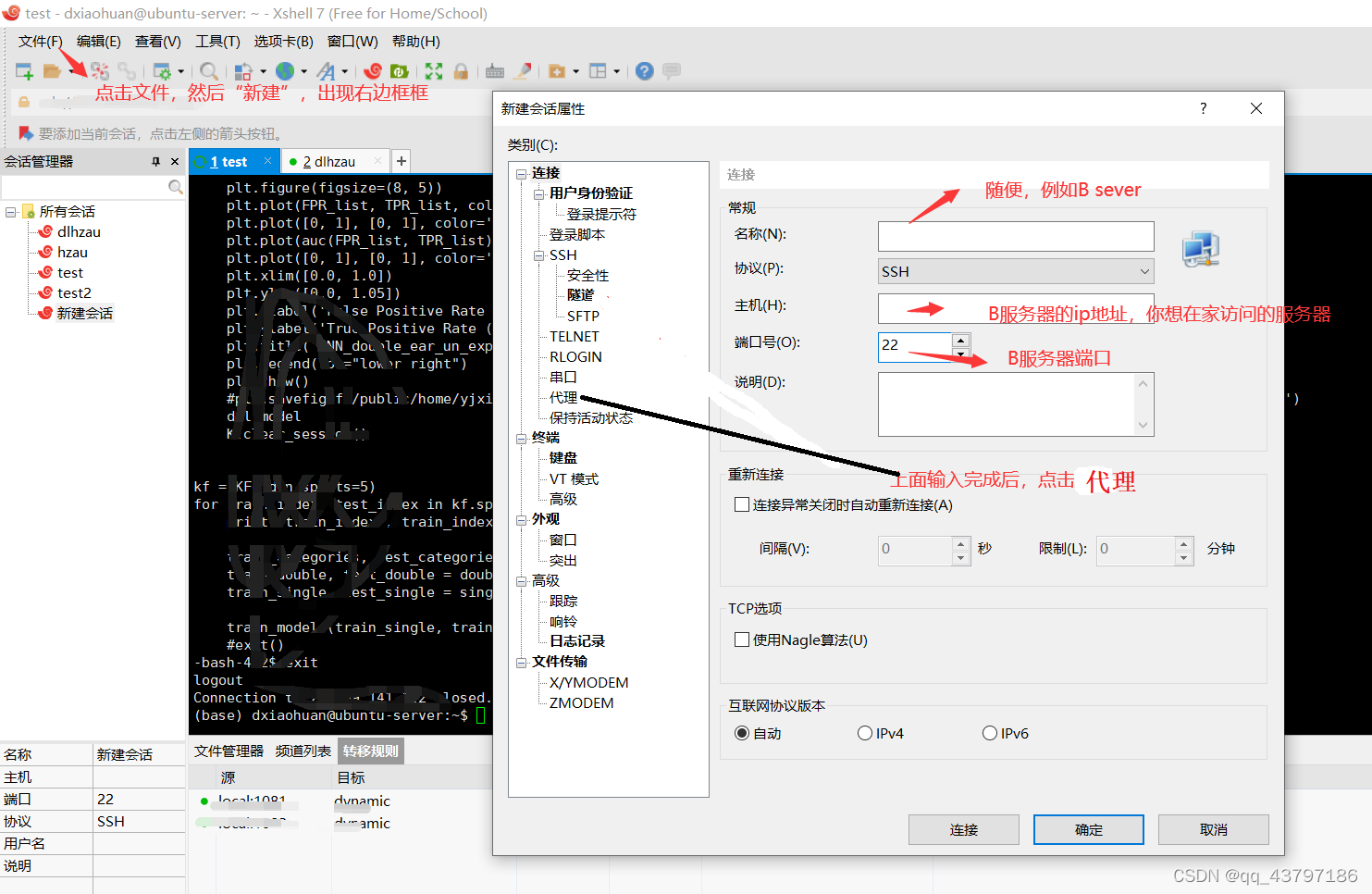Open the layout toolbar dropdown arrow

click(616, 71)
